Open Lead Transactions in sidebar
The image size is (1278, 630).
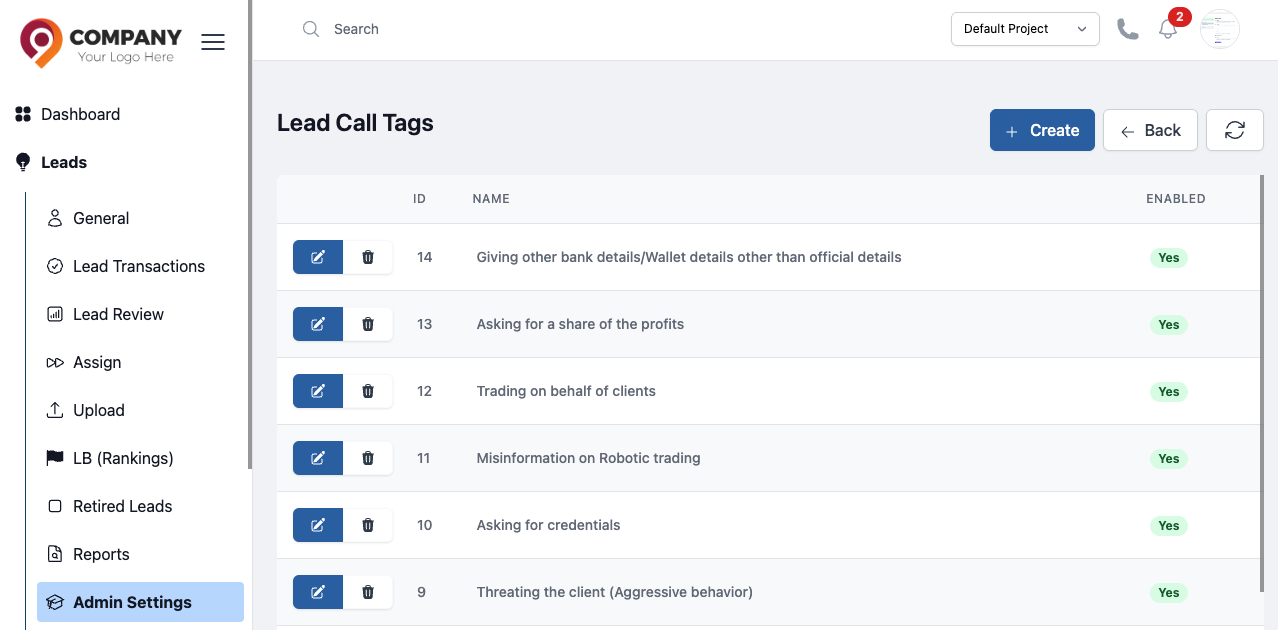[x=139, y=266]
